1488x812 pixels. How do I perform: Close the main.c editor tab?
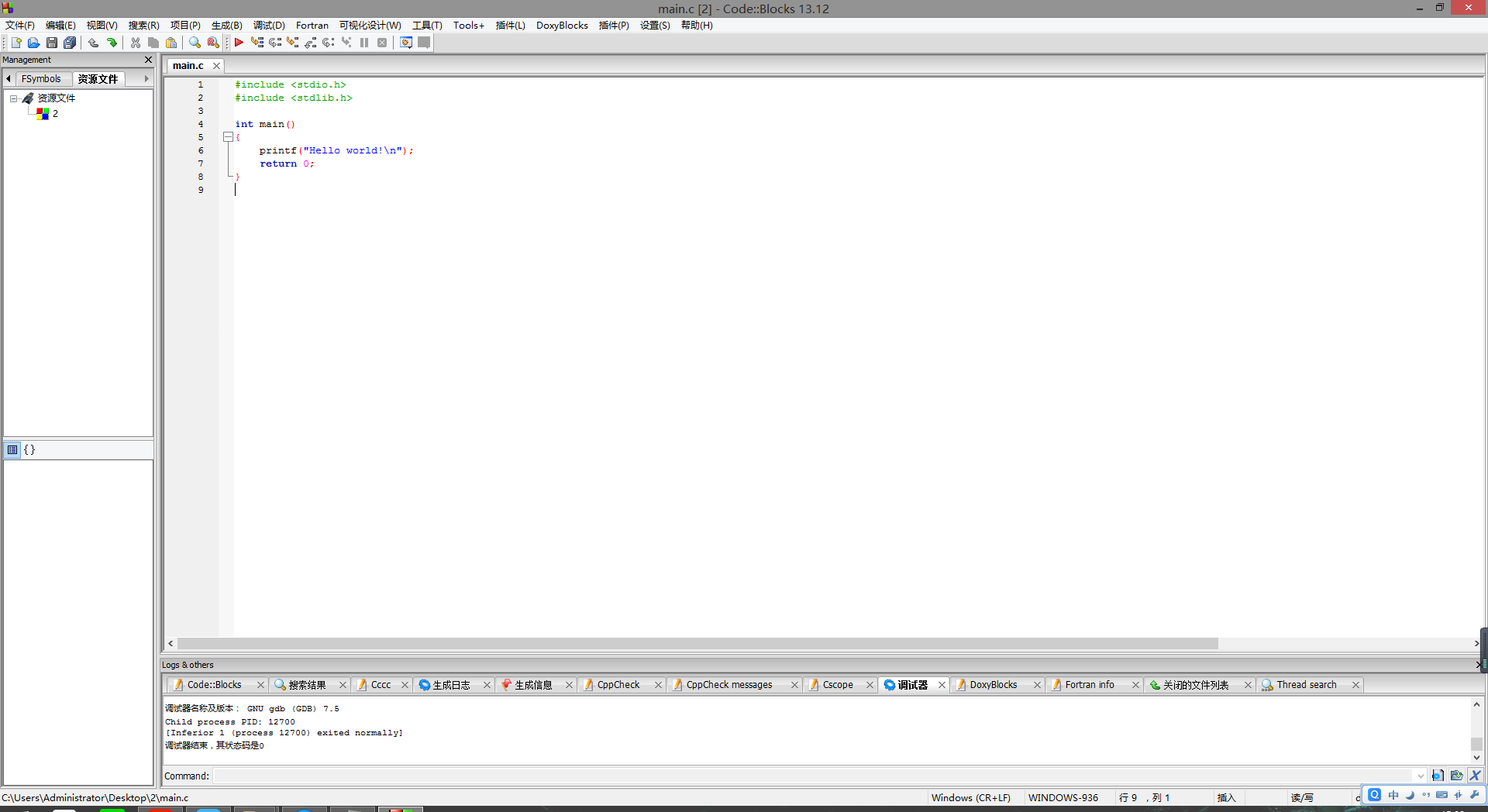click(216, 66)
